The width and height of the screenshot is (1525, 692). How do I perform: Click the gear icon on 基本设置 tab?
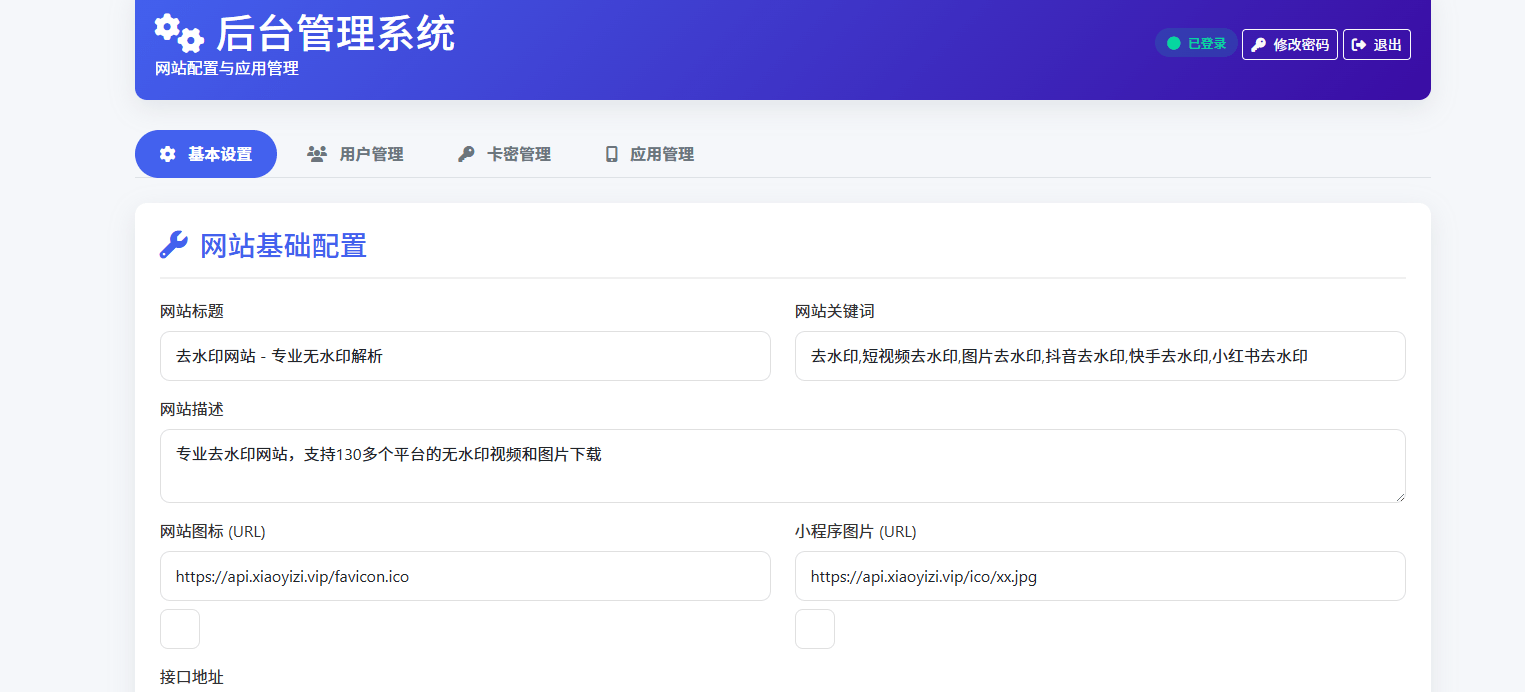click(167, 153)
